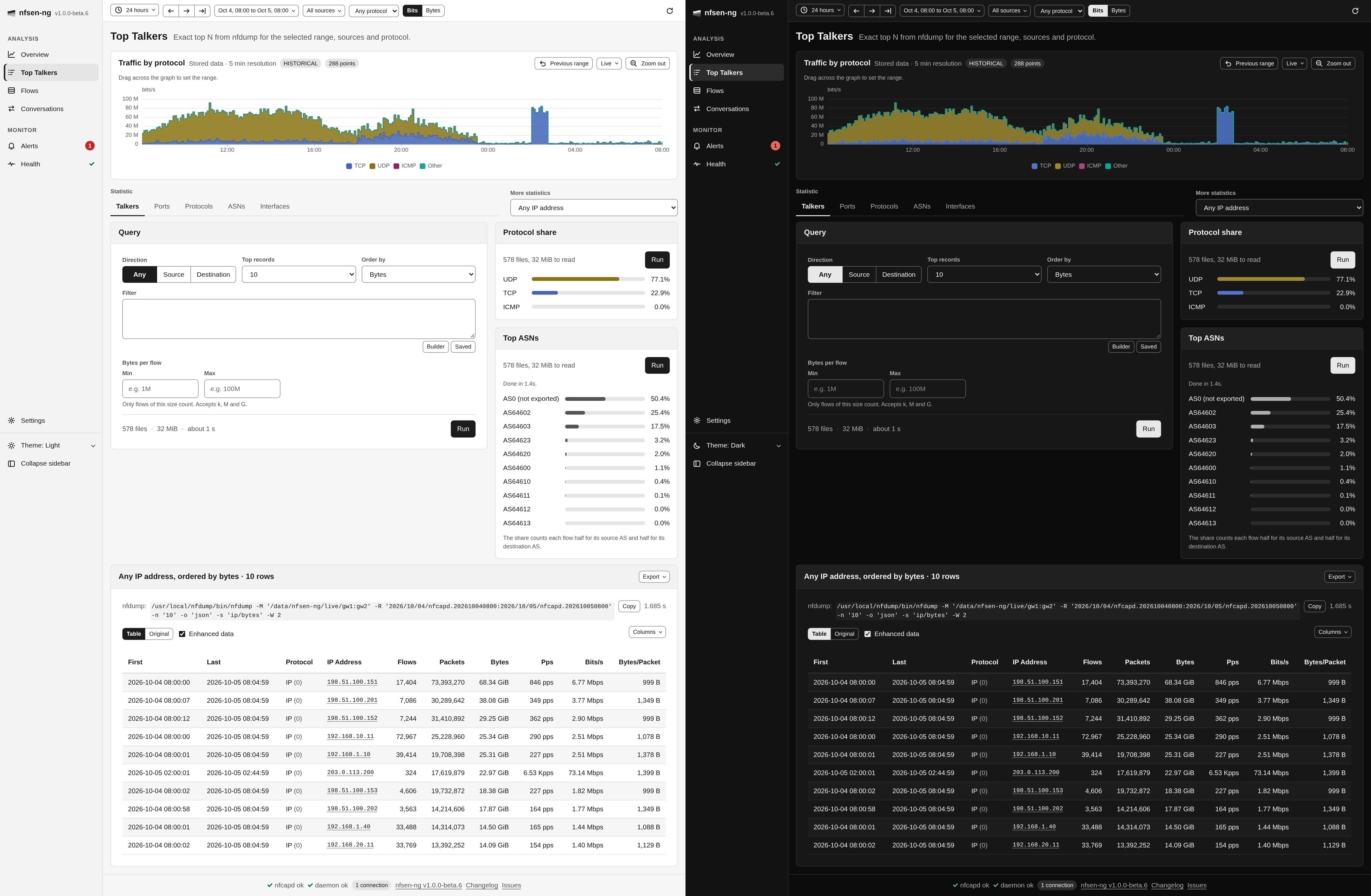
Task: Switch to Protocols tab in dark theme
Action: [884, 206]
